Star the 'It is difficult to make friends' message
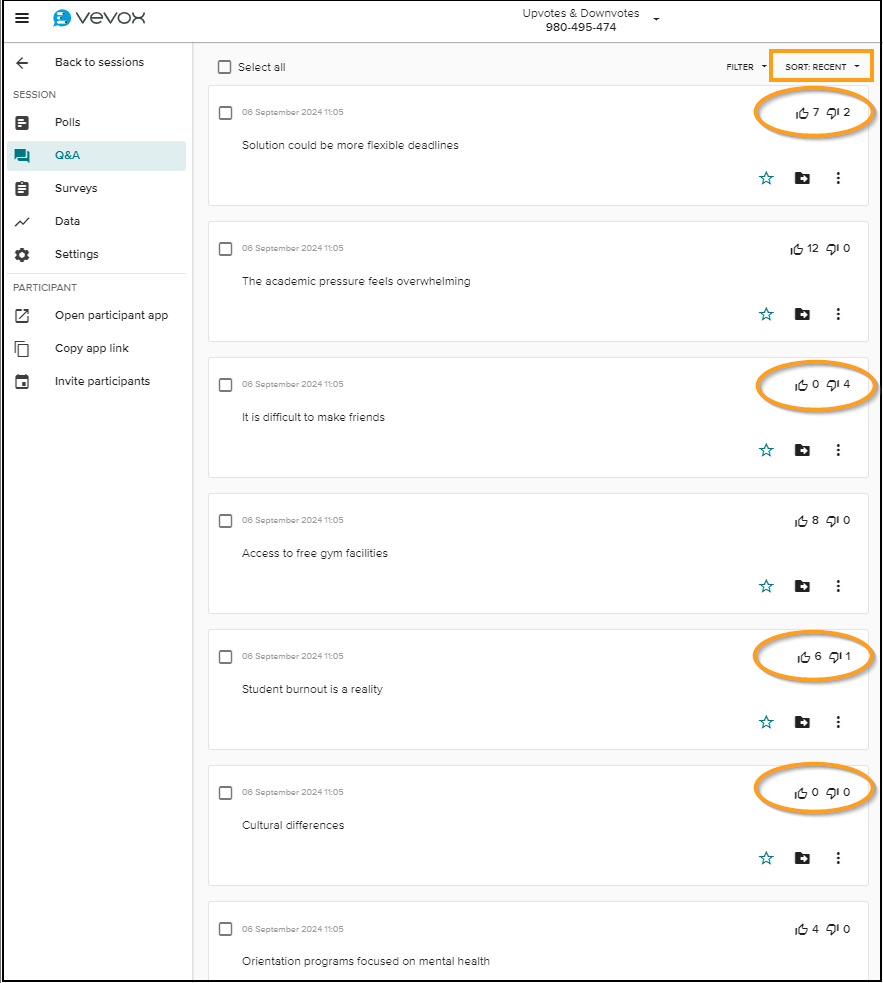 (x=766, y=450)
